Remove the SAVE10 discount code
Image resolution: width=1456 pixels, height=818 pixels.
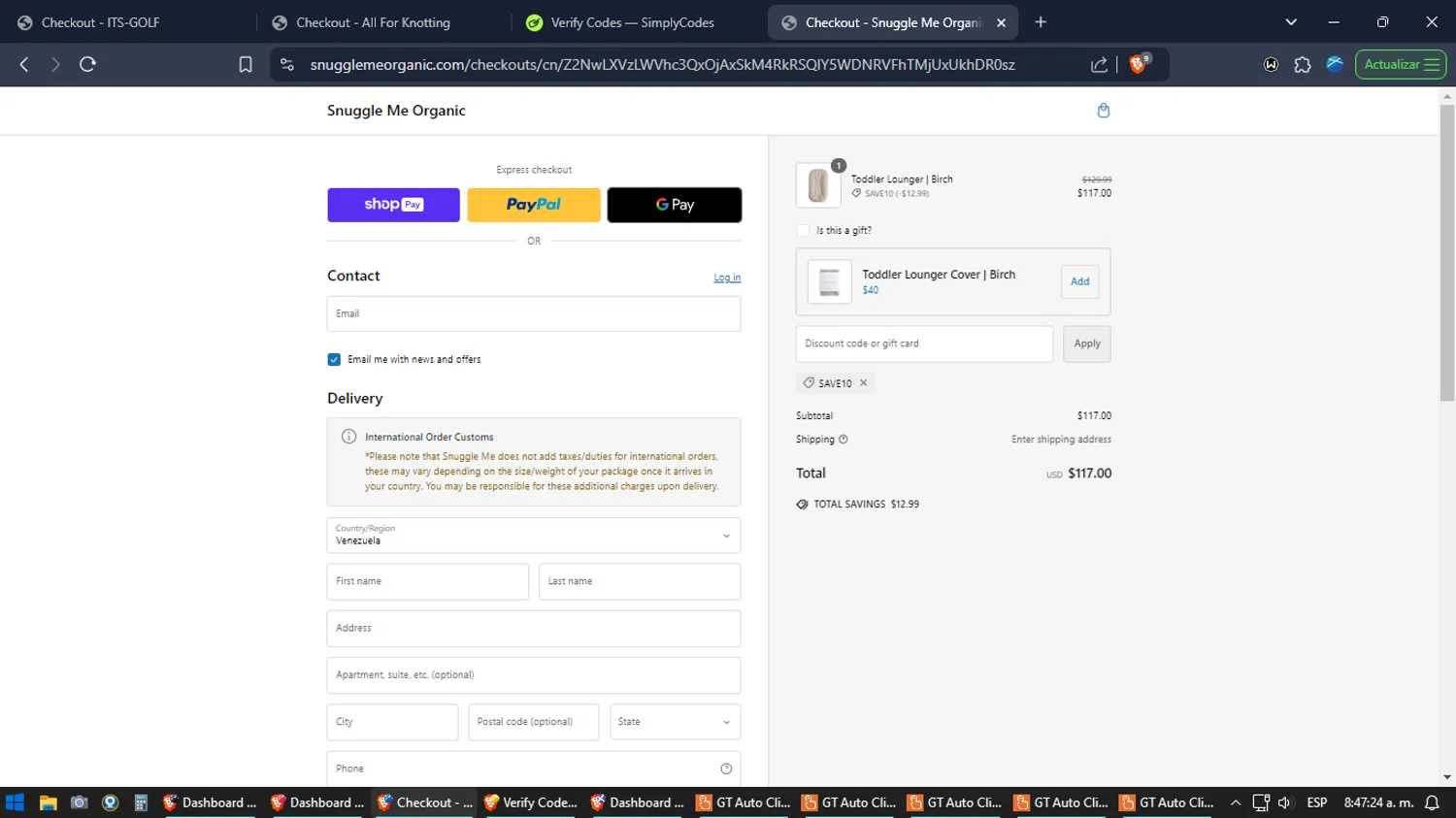tap(863, 383)
